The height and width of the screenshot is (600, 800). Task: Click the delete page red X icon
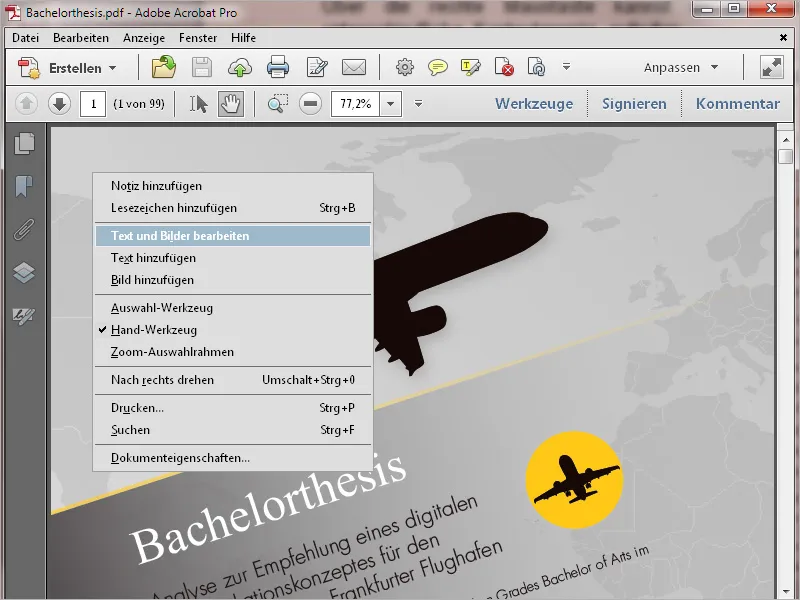(x=504, y=67)
